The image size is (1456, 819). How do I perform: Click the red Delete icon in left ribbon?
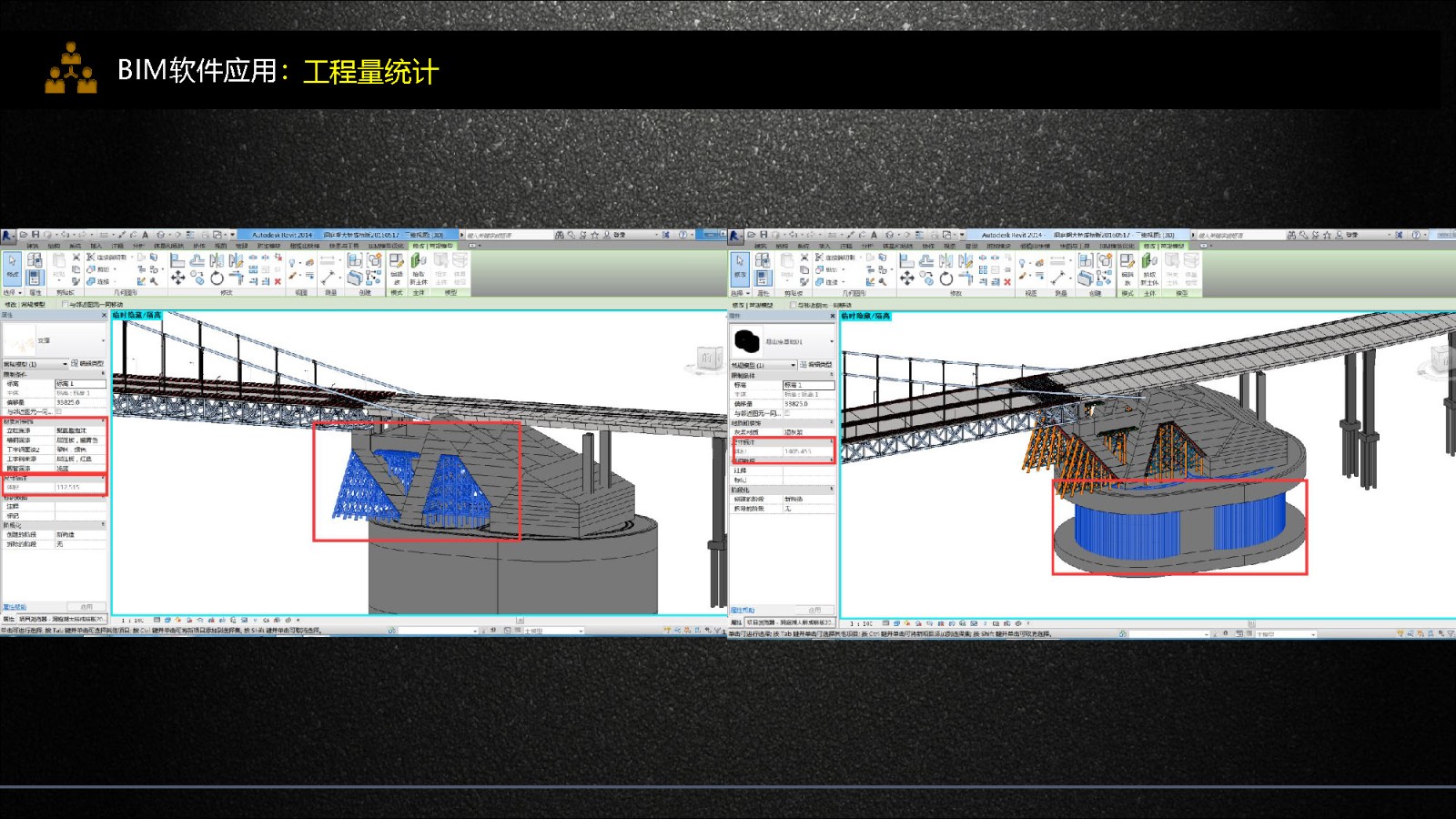[278, 281]
